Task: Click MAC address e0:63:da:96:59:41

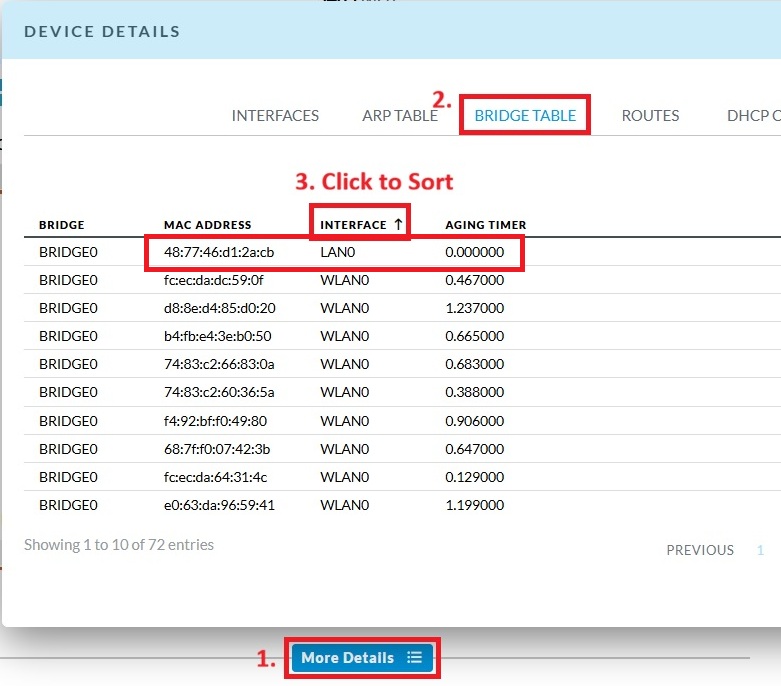Action: click(x=219, y=505)
